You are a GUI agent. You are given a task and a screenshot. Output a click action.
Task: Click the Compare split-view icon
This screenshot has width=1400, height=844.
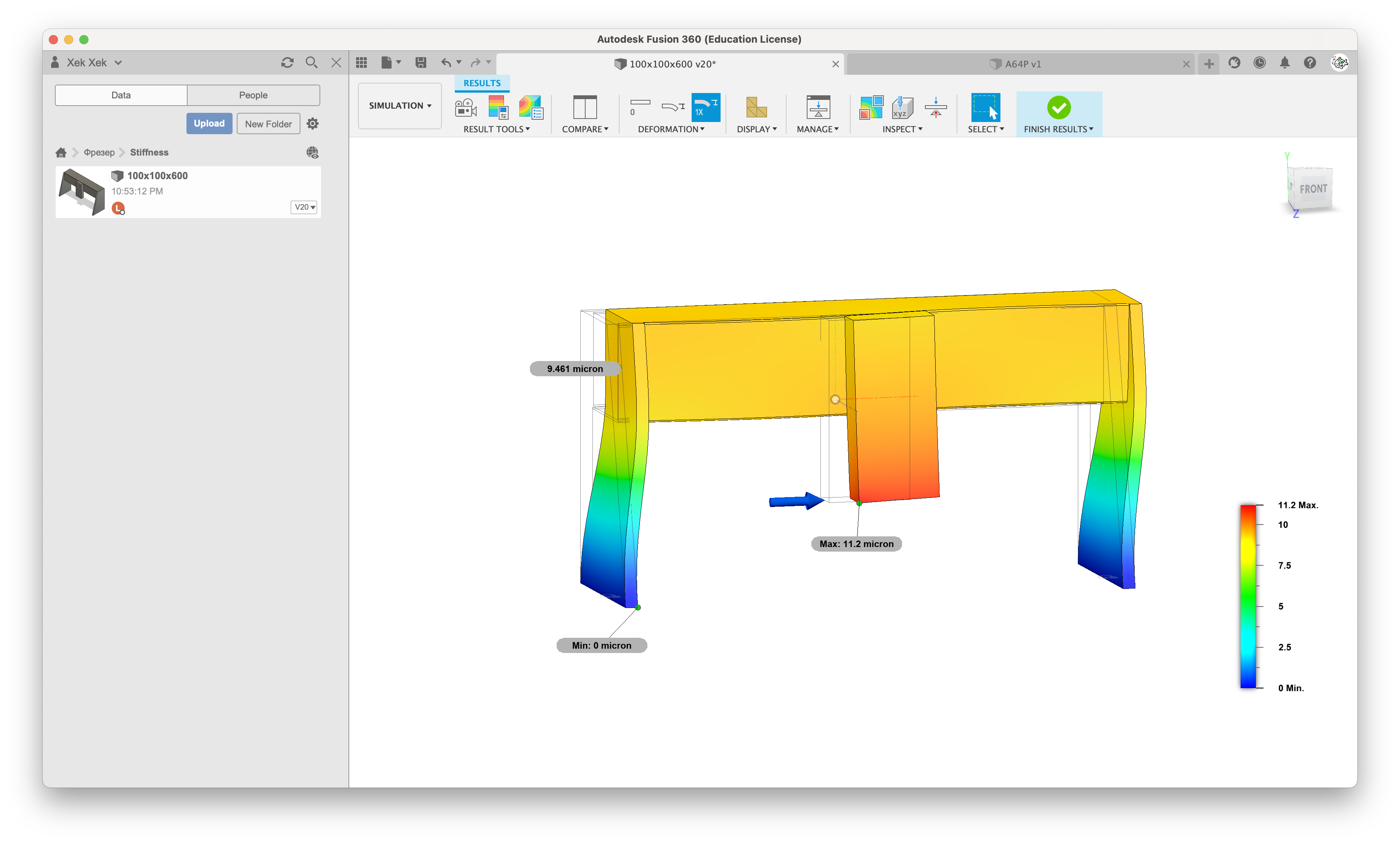click(584, 108)
